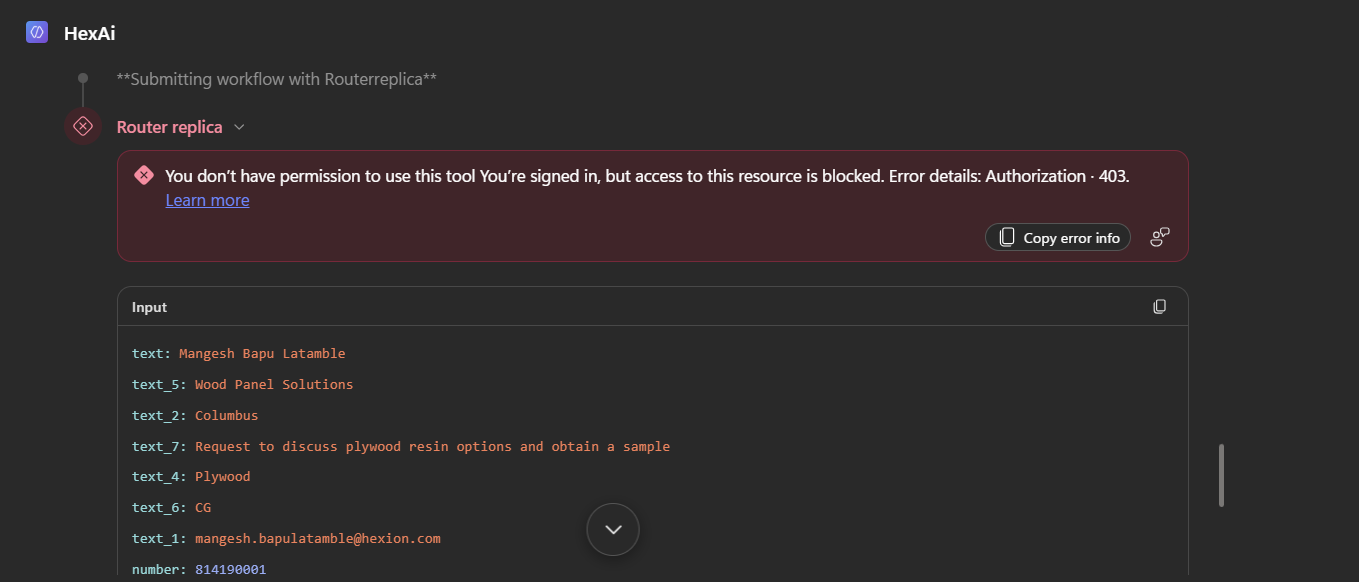Screen dimensions: 1359x582
Task: Click the number field key
Action: click(159, 569)
